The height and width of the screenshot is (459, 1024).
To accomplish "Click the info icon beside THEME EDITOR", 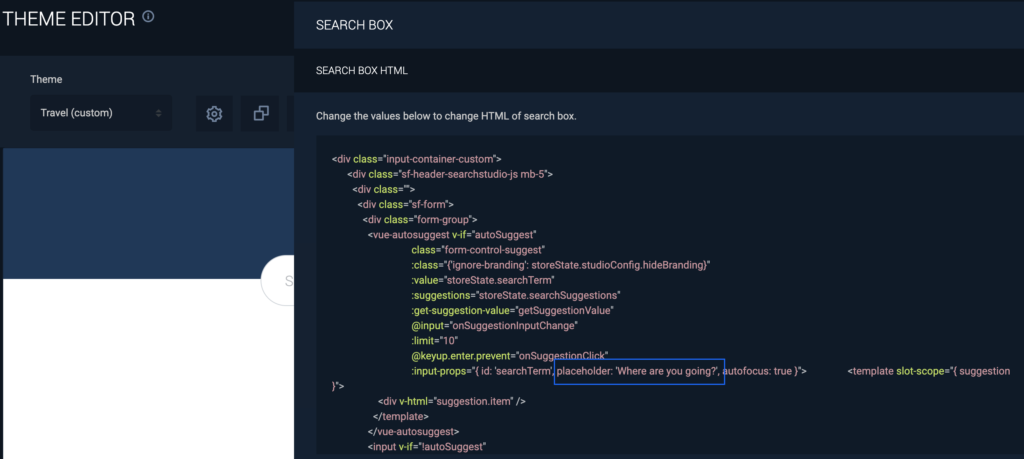I will point(148,17).
